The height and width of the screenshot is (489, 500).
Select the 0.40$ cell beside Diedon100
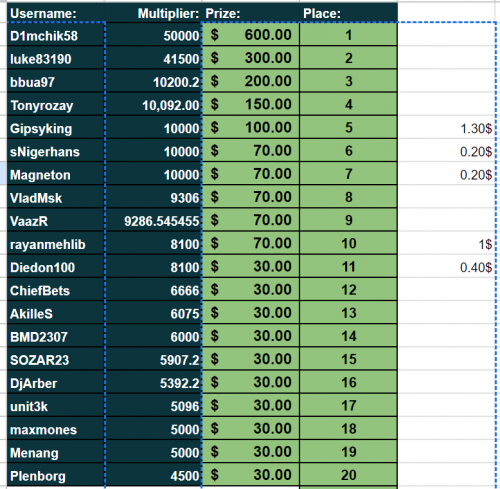click(446, 267)
